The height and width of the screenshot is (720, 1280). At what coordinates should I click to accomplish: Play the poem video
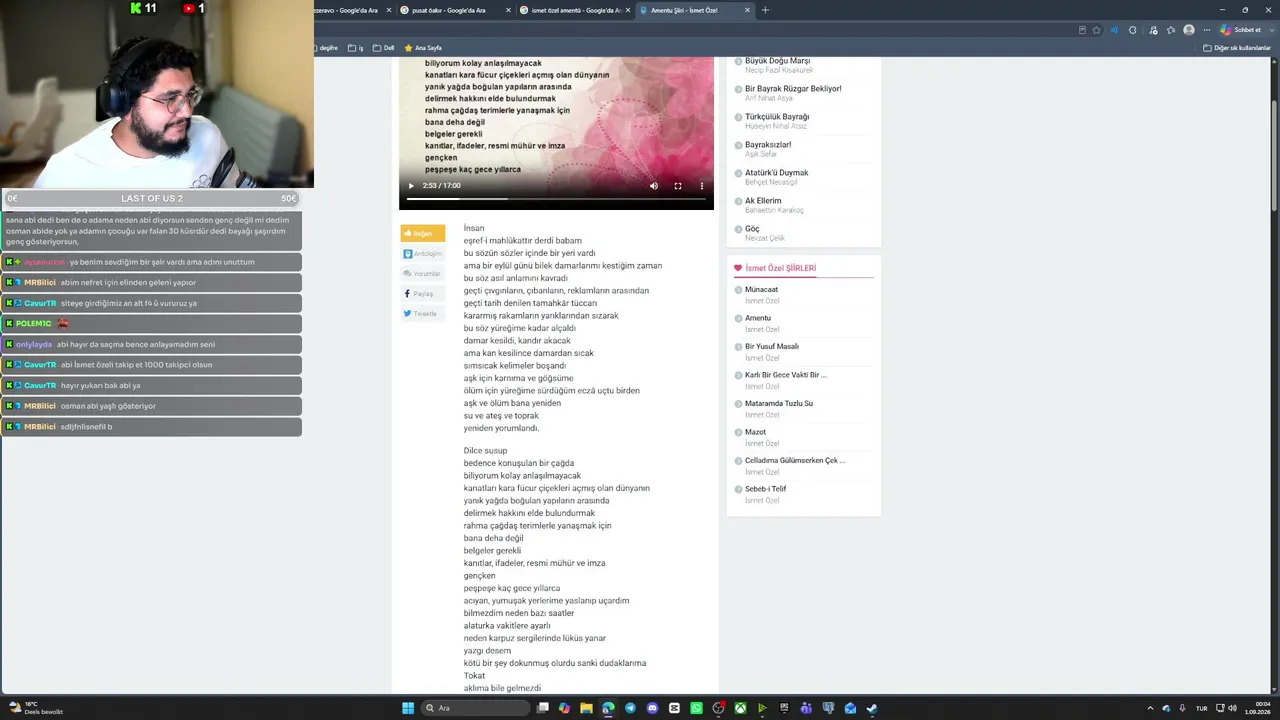tap(410, 186)
